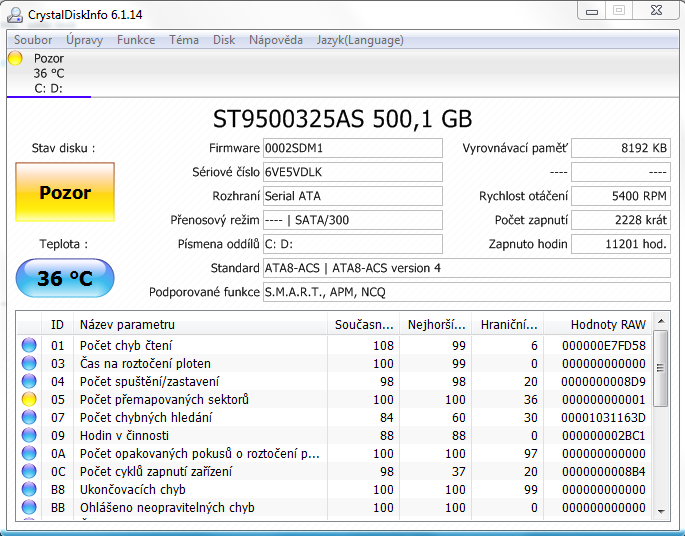The height and width of the screenshot is (536, 685).
Task: Click the blue status orb for ID 09
Action: (x=29, y=436)
